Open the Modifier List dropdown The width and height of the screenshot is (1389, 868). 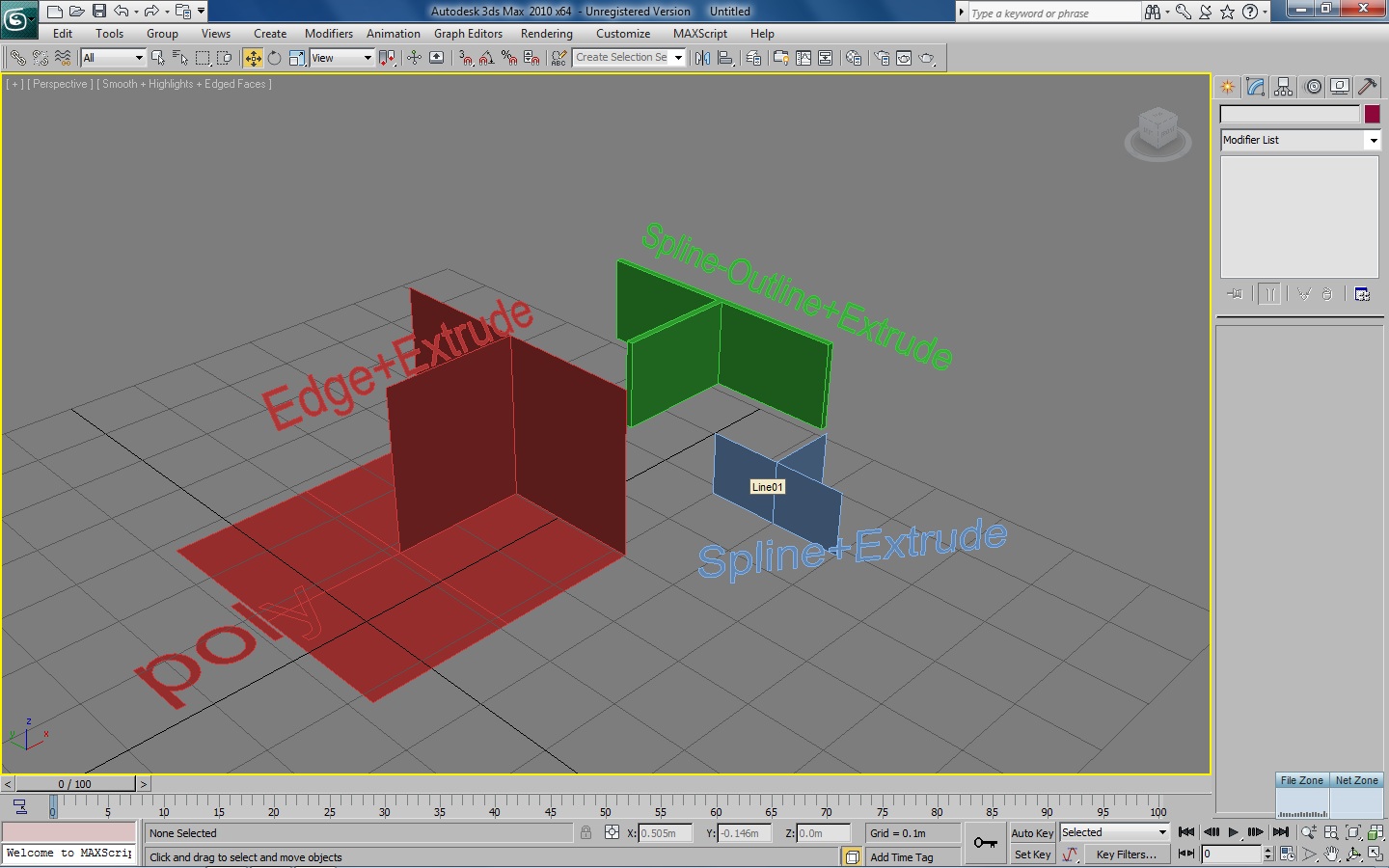[1300, 140]
